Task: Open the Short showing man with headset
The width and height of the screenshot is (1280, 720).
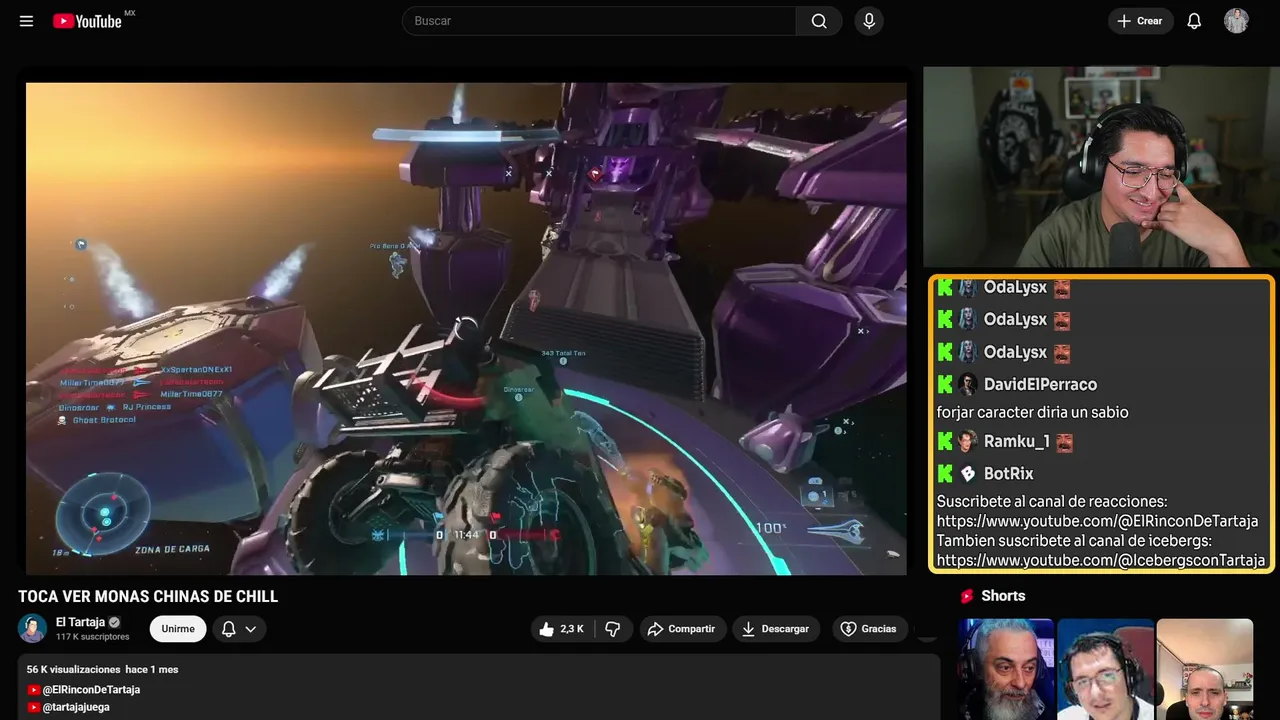Action: [1106, 669]
